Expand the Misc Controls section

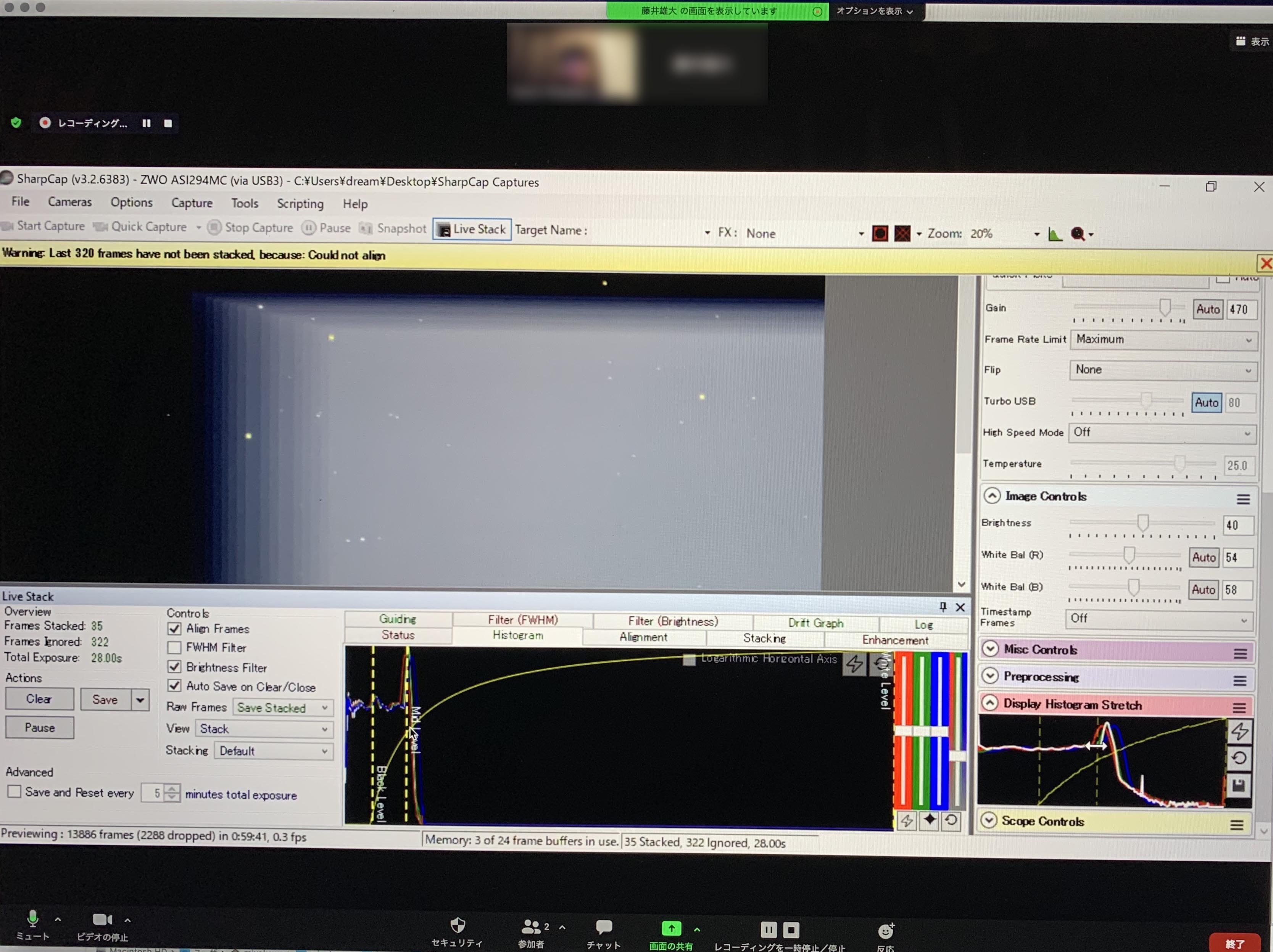tap(991, 649)
